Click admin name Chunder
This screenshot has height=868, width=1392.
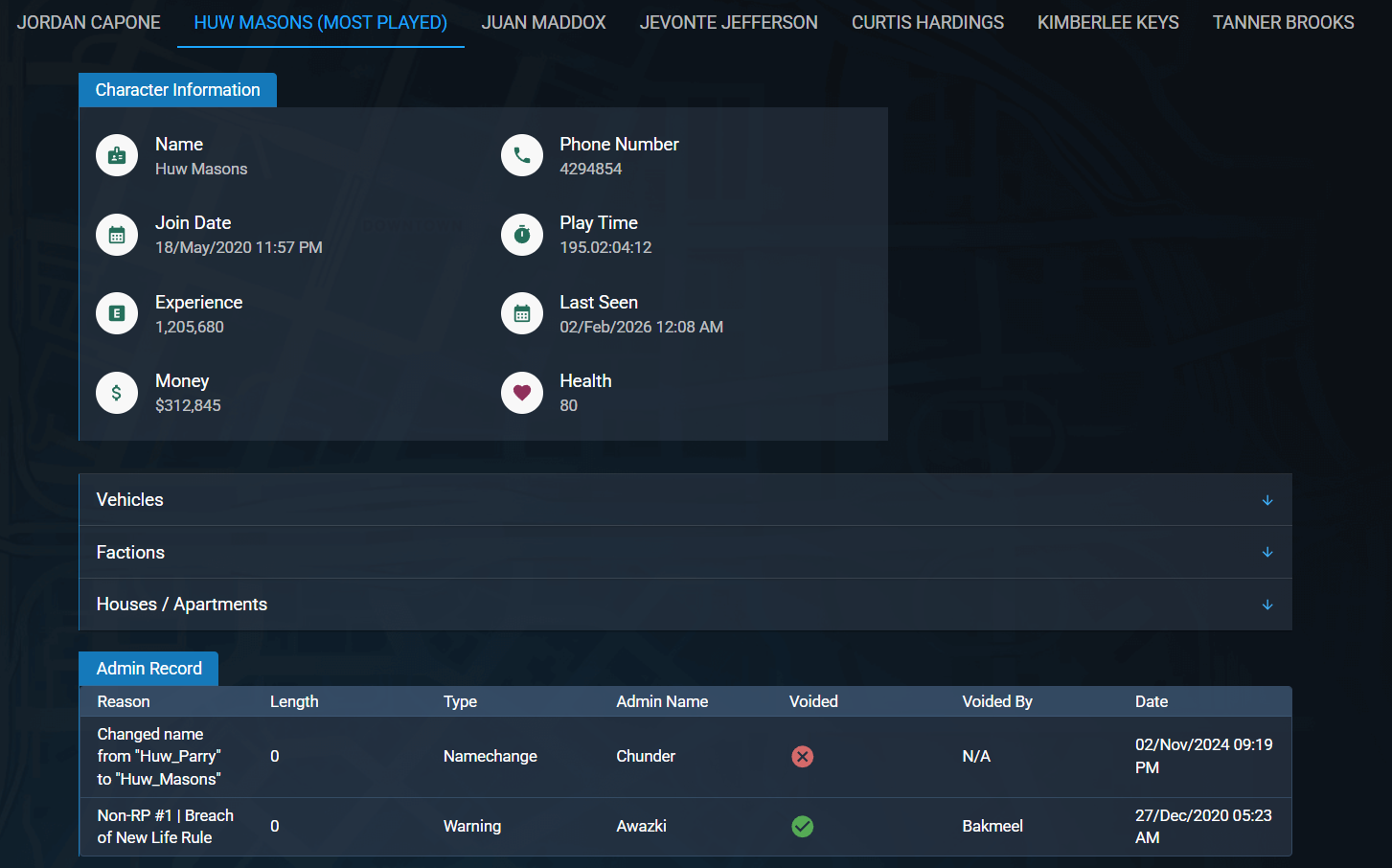[x=646, y=757]
